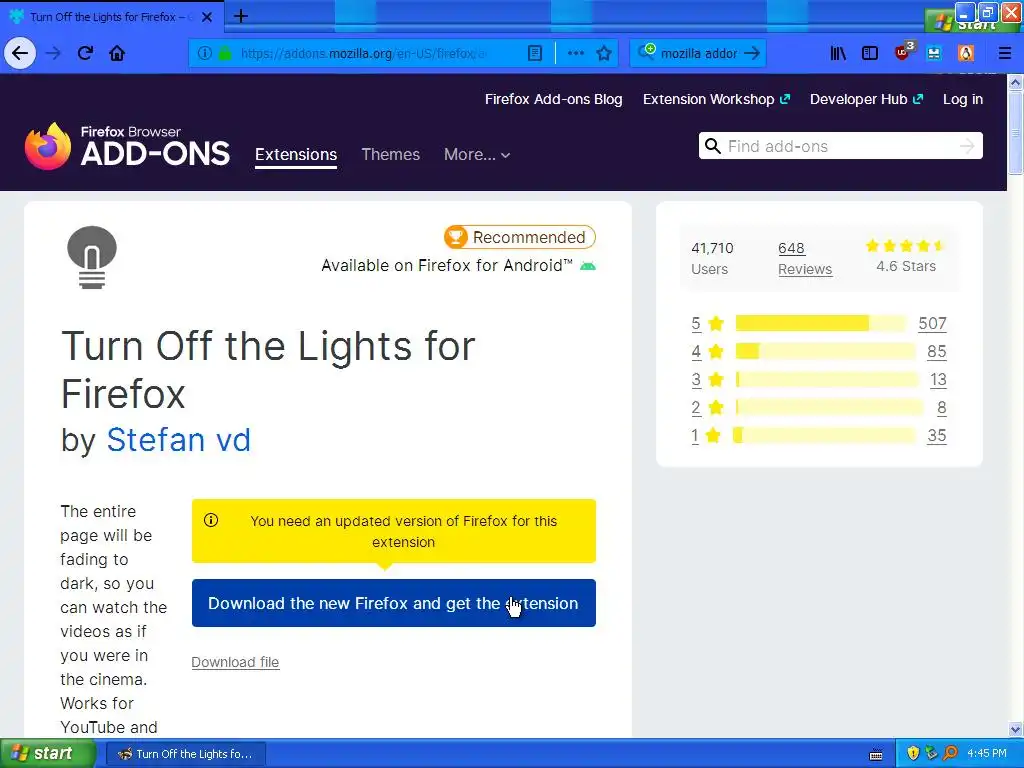Open the Library toolbar icon
Screen dimensions: 1024x768
coord(838,53)
